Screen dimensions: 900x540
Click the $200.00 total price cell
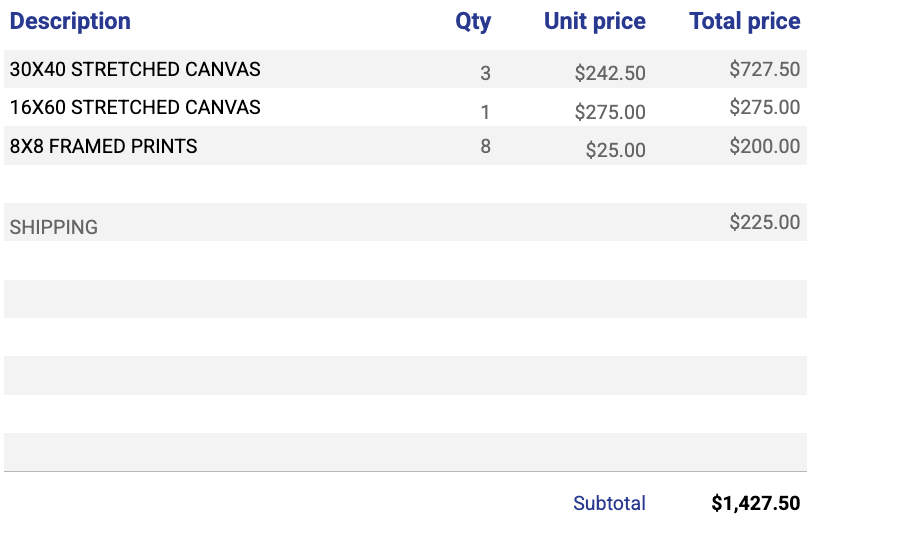pos(764,146)
